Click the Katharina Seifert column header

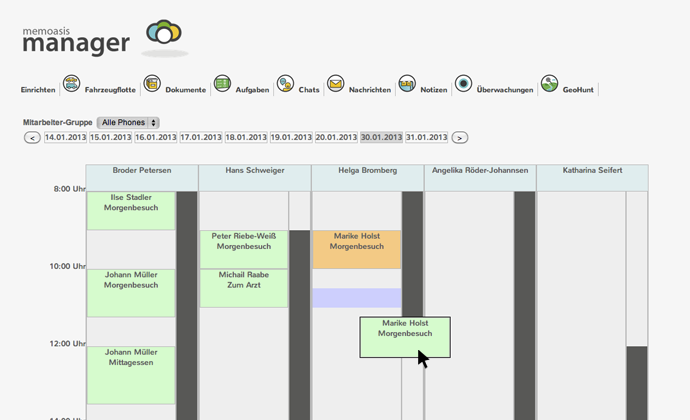(592, 178)
